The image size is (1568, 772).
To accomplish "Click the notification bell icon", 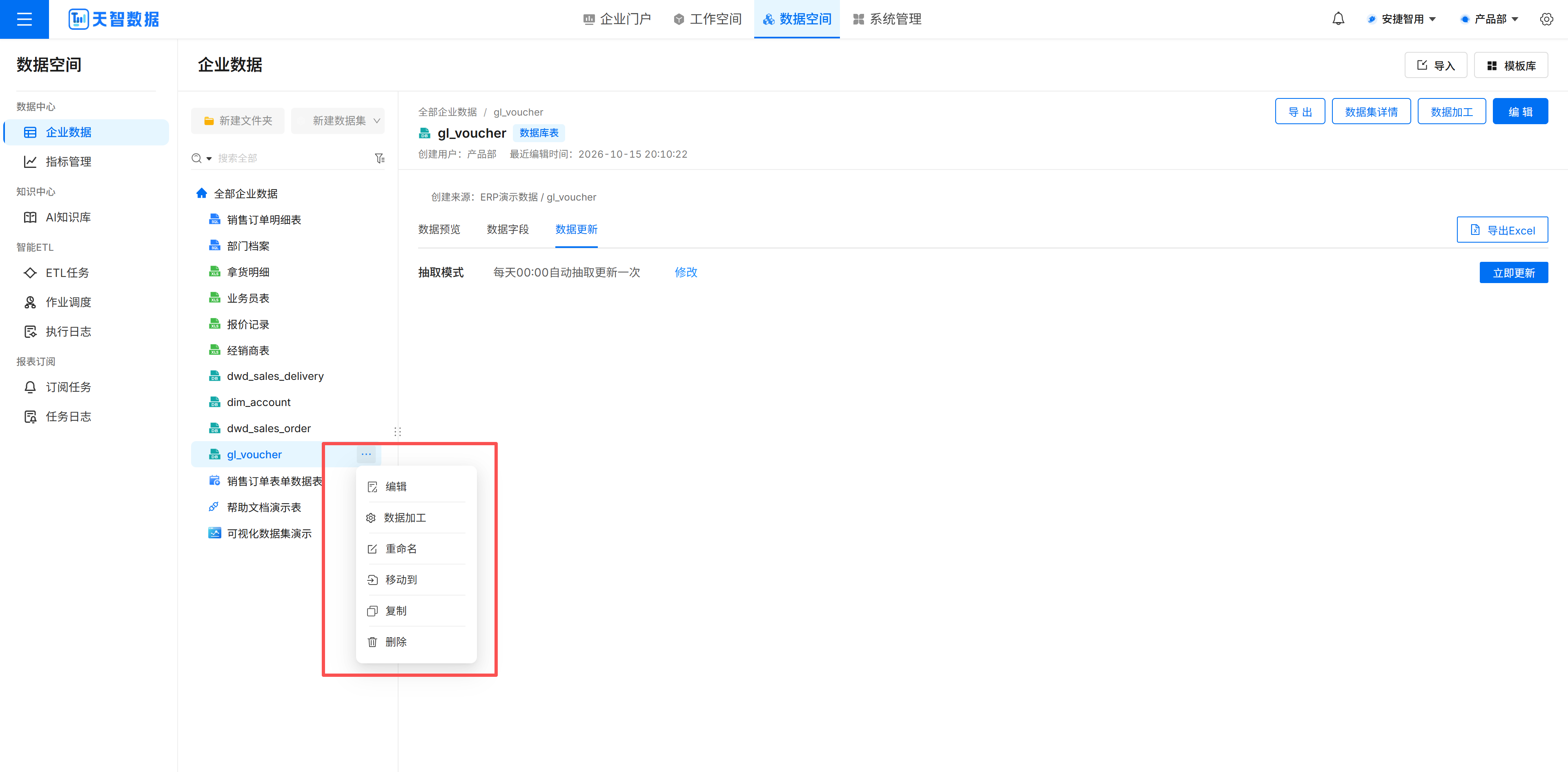I will (1338, 19).
